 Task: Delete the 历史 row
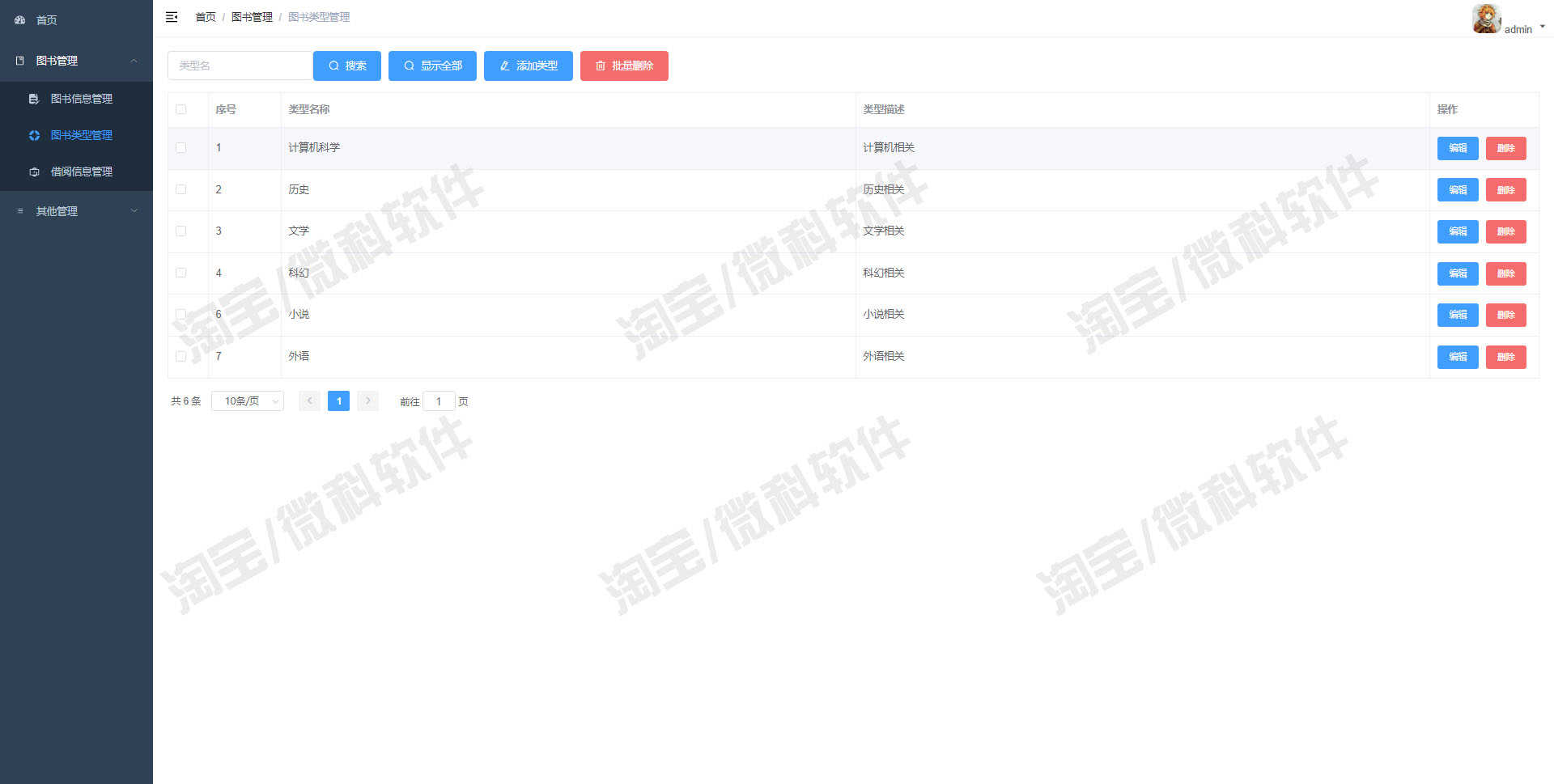1505,190
